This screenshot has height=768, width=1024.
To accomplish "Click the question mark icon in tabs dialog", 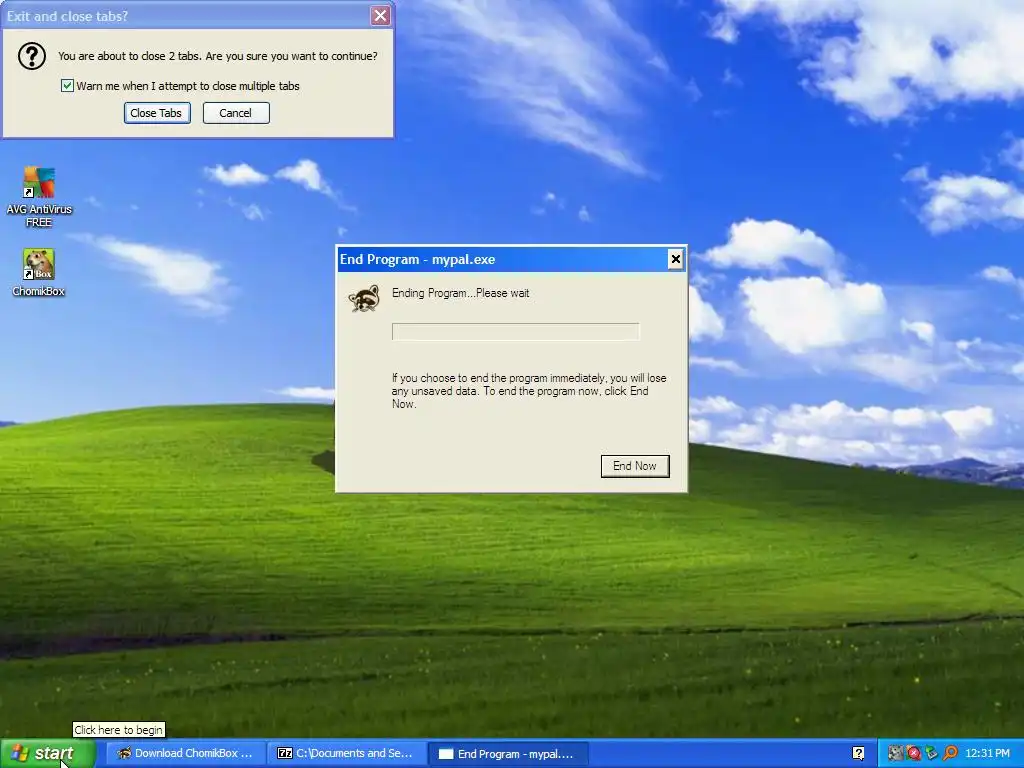I will [31, 56].
